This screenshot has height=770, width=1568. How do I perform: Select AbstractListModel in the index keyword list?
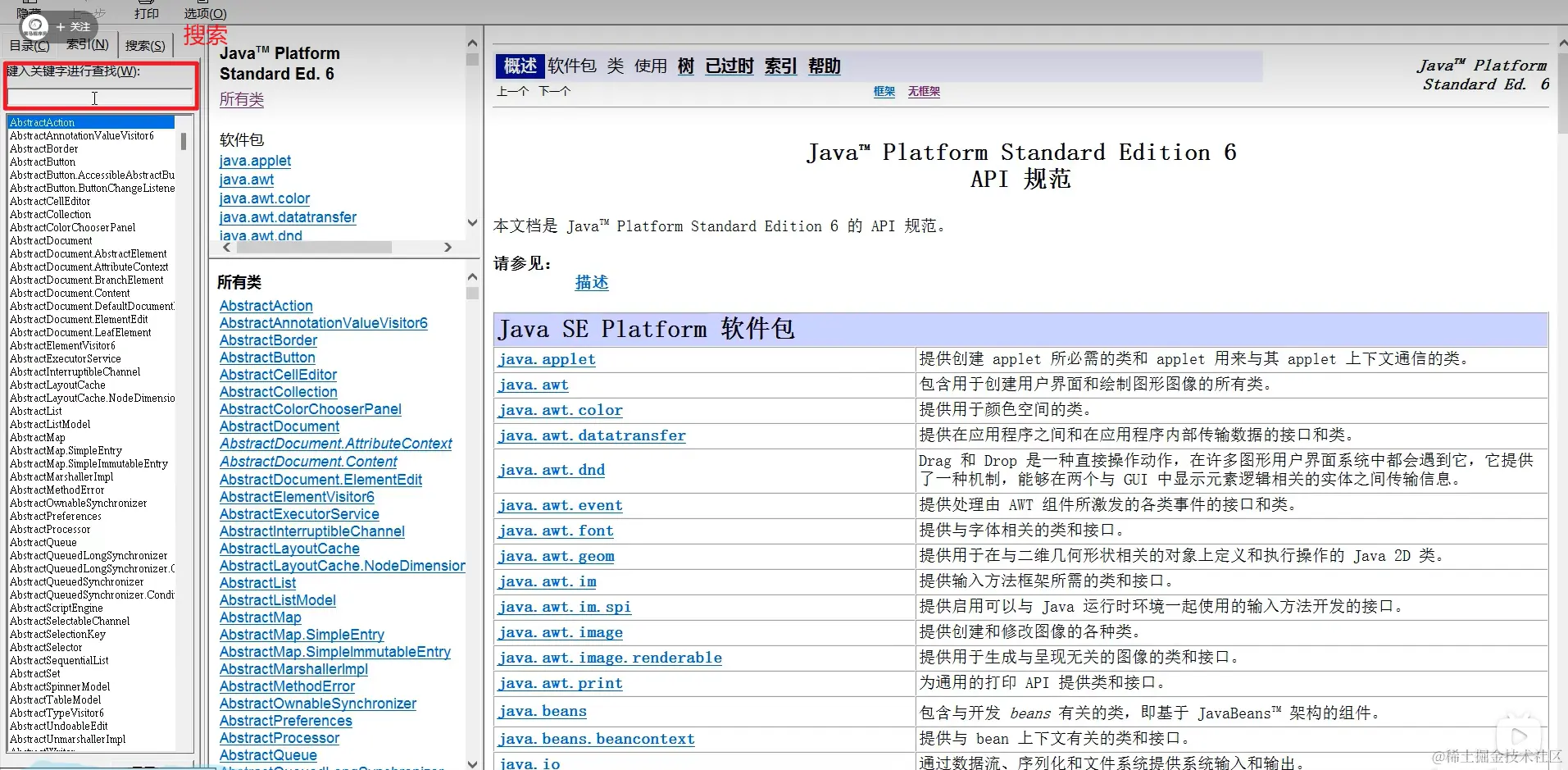(50, 424)
